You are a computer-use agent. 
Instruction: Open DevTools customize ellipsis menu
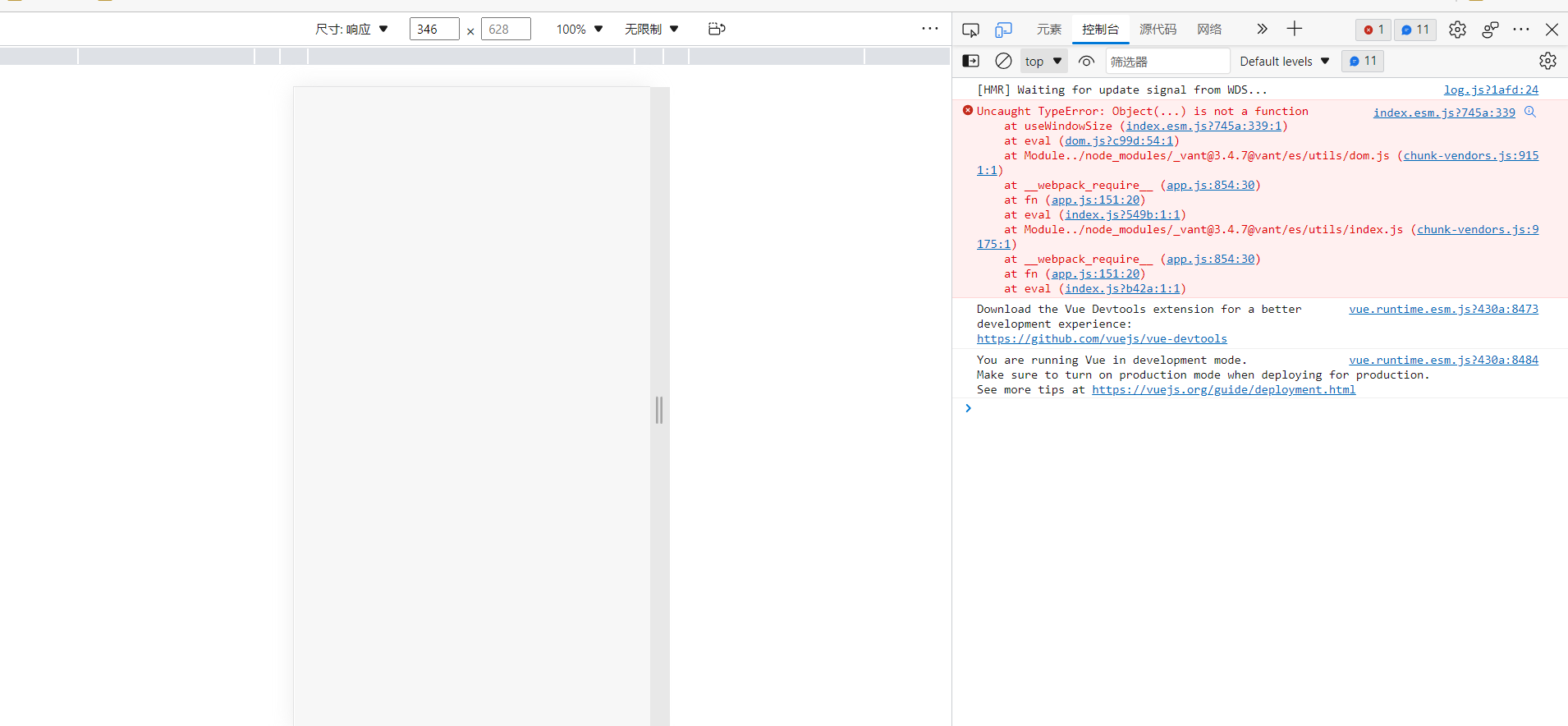1521,30
